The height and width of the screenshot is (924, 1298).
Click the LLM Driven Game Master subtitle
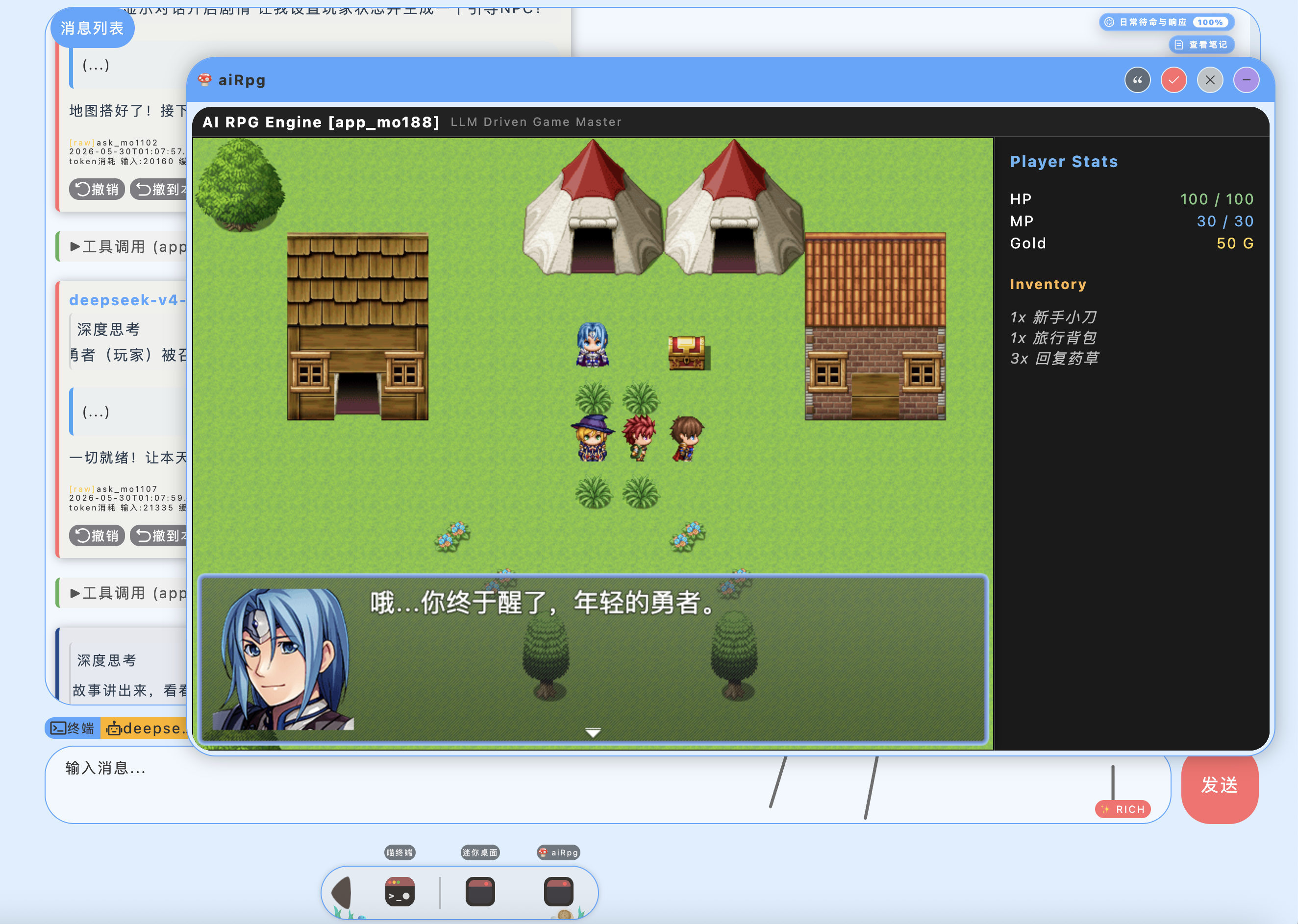536,122
